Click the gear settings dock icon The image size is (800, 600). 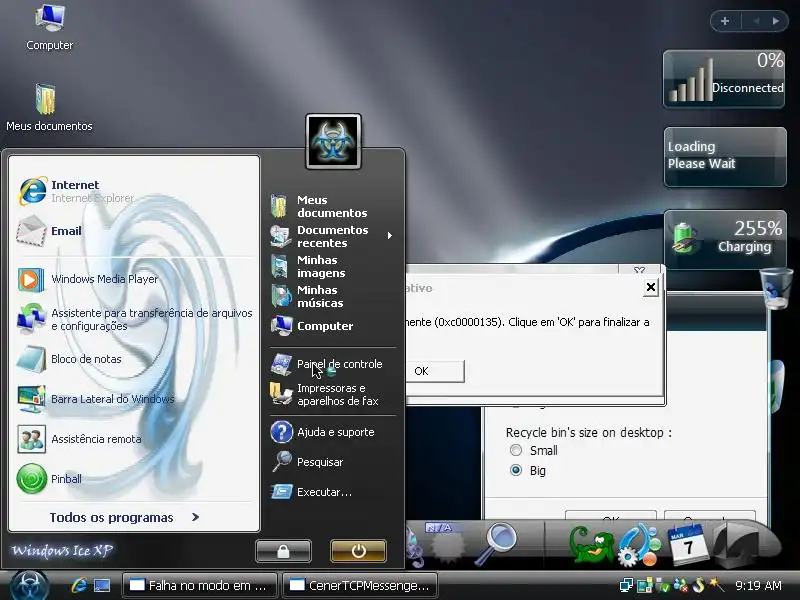(x=639, y=546)
